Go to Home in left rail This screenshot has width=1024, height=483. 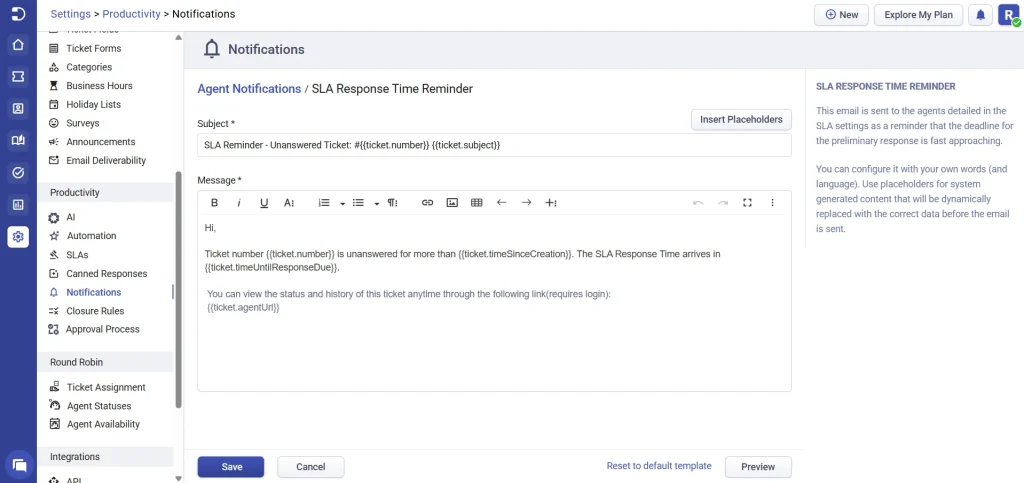pos(18,45)
